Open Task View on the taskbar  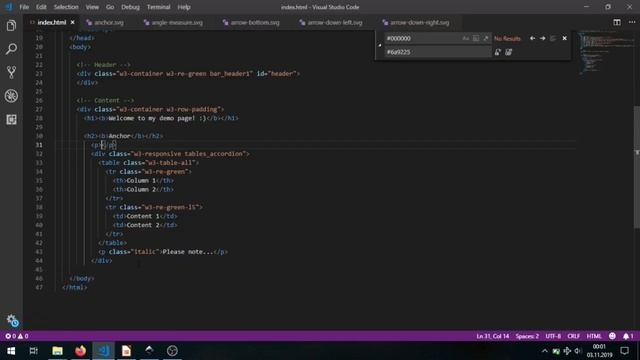point(34,351)
